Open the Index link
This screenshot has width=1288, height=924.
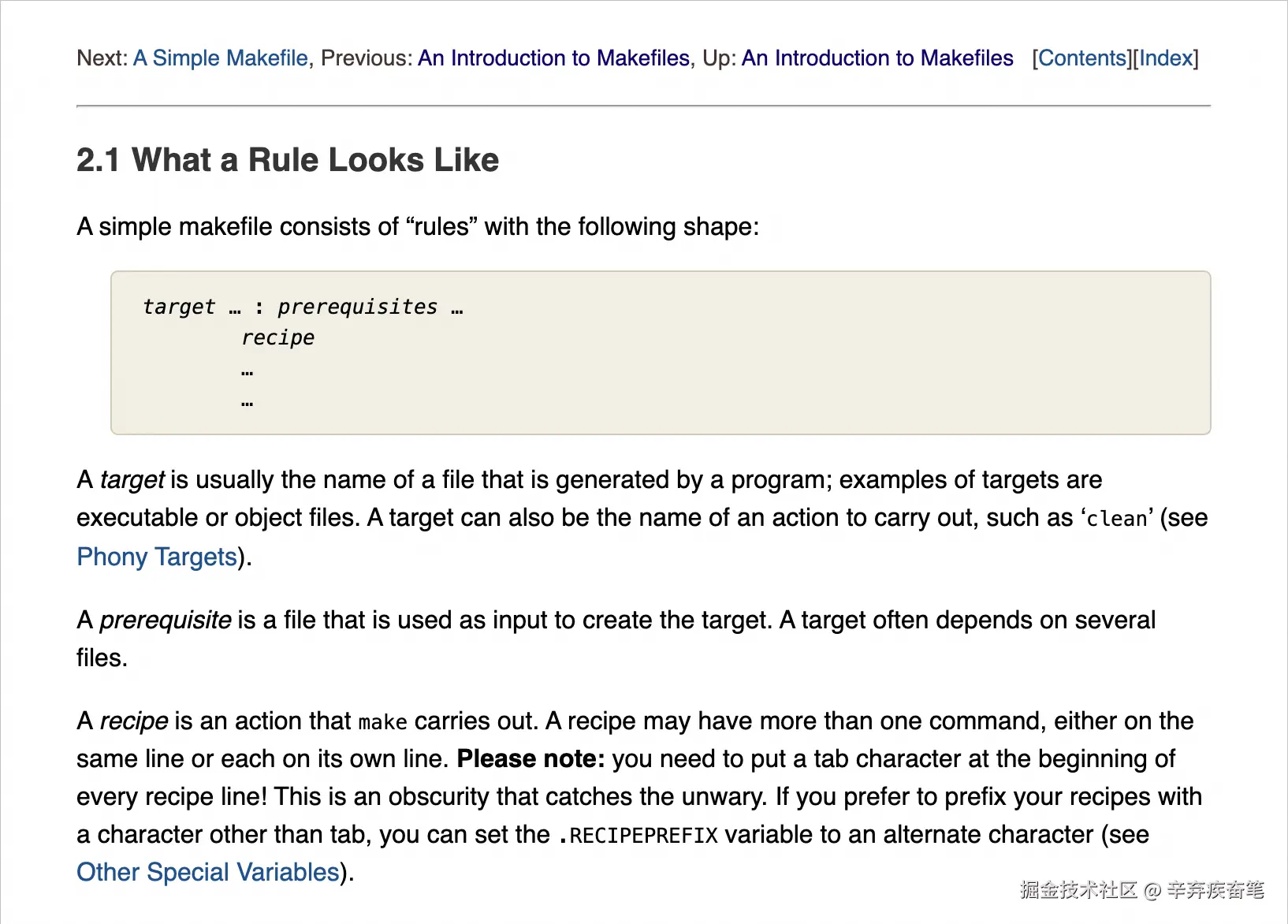coord(1166,58)
